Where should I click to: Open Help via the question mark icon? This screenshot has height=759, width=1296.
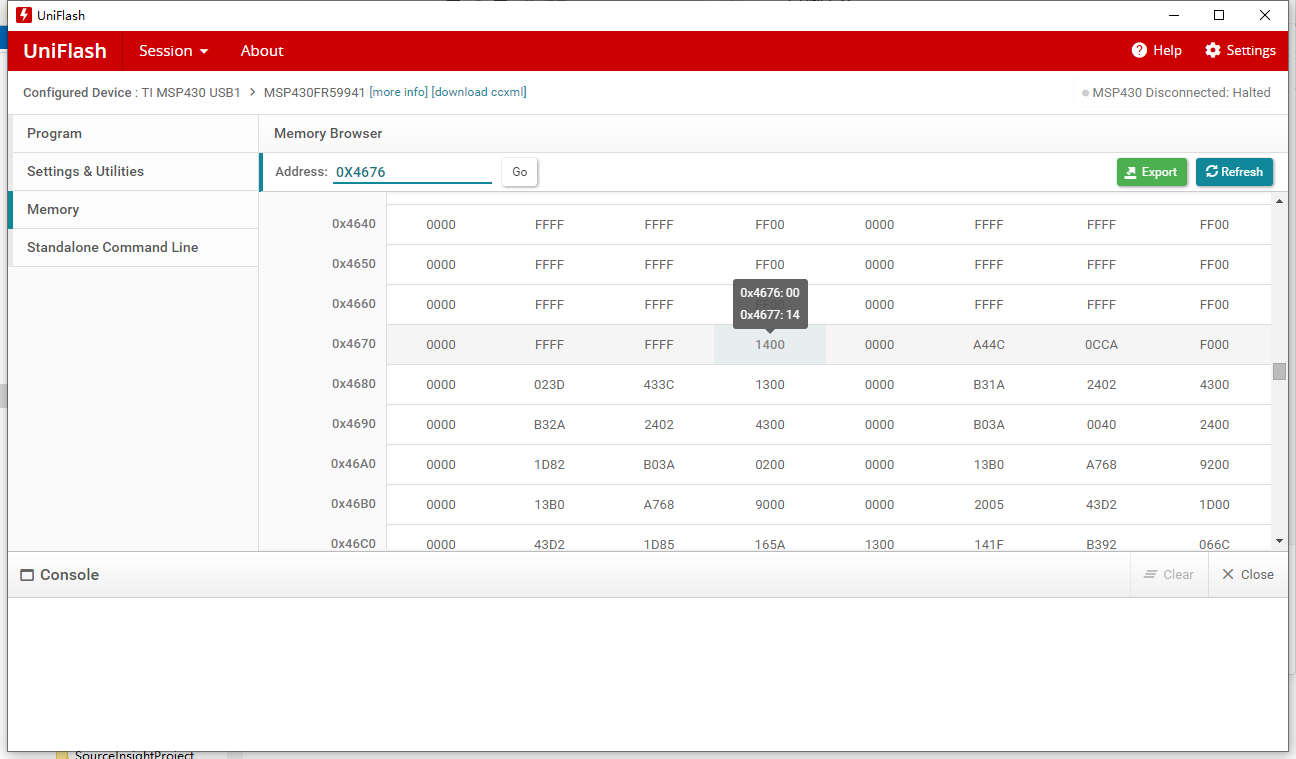point(1139,51)
